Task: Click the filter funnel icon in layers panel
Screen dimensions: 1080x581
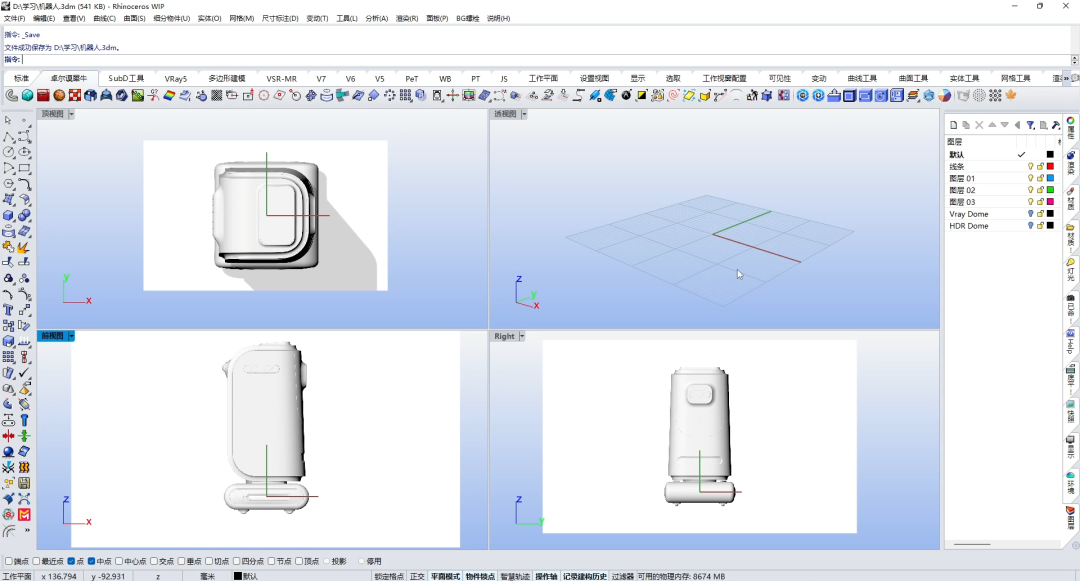Action: 1030,125
